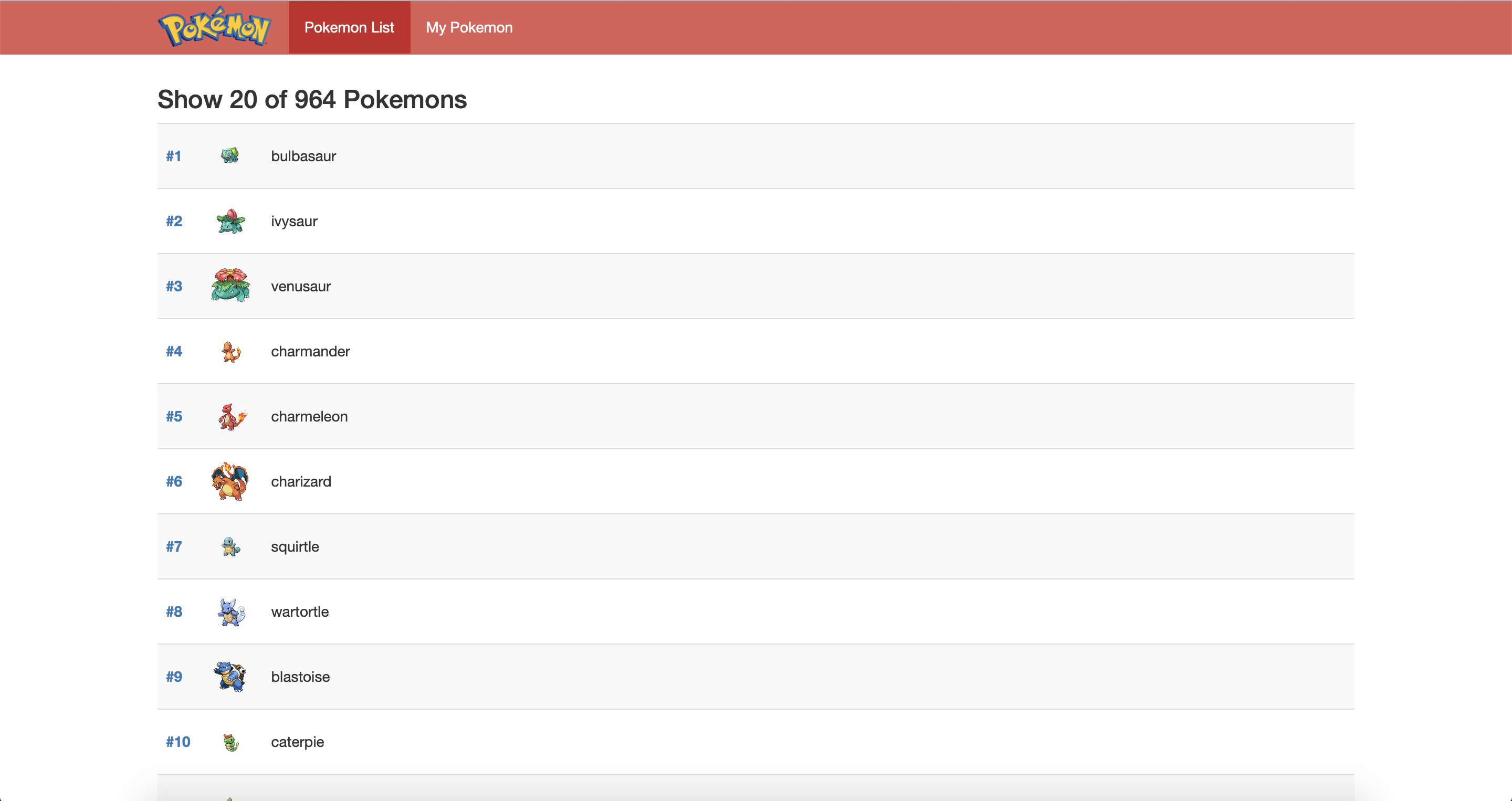Click the wartortle sprite icon
This screenshot has height=801, width=1512.
click(230, 612)
